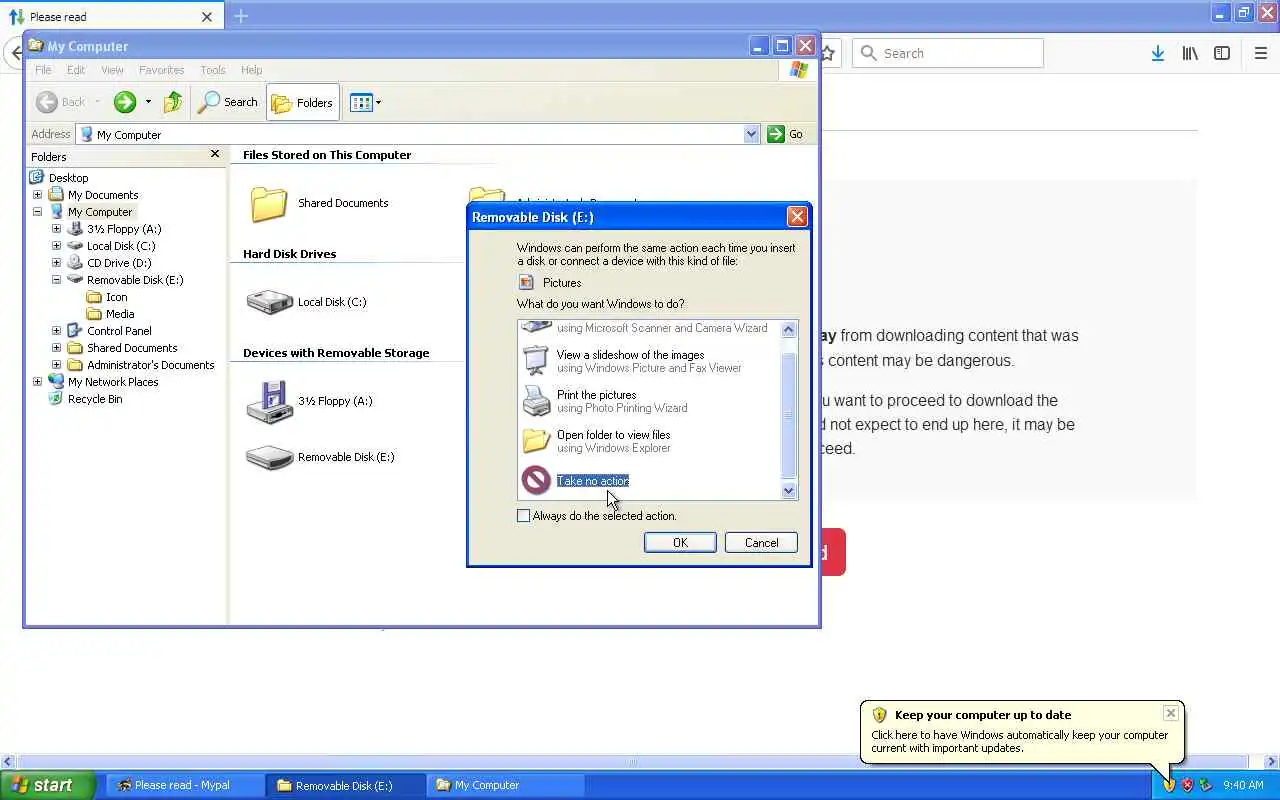Close the Folders pane with X
The height and width of the screenshot is (800, 1280).
click(214, 154)
